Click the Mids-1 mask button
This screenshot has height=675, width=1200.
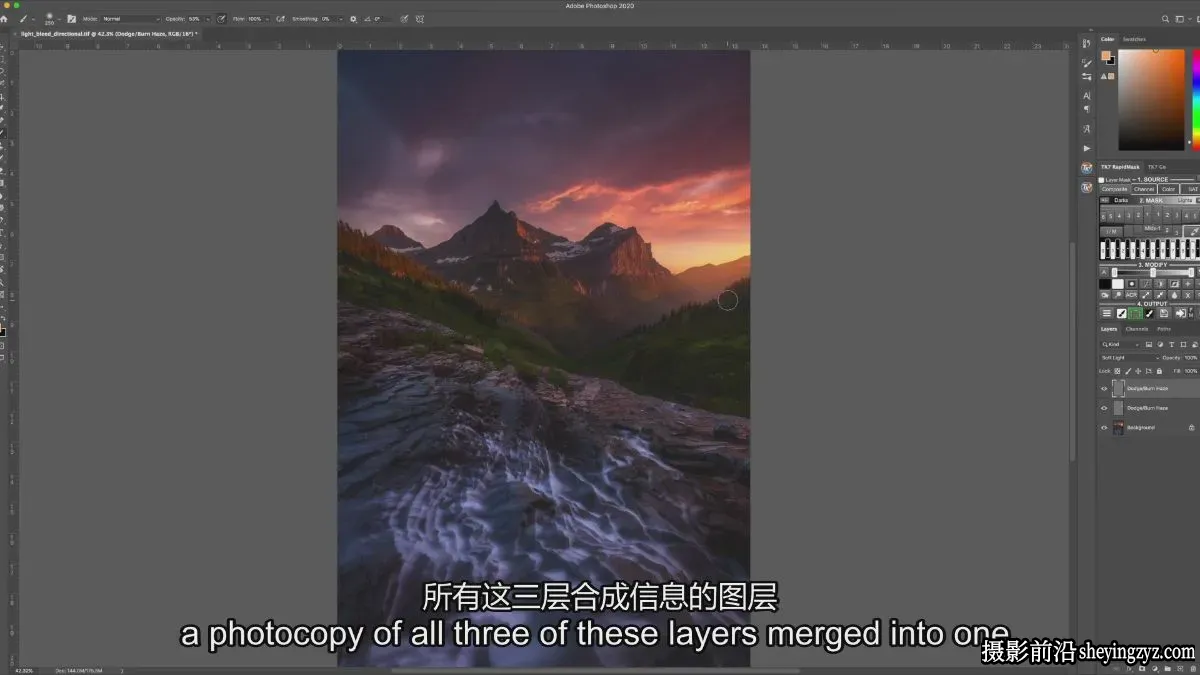1151,229
